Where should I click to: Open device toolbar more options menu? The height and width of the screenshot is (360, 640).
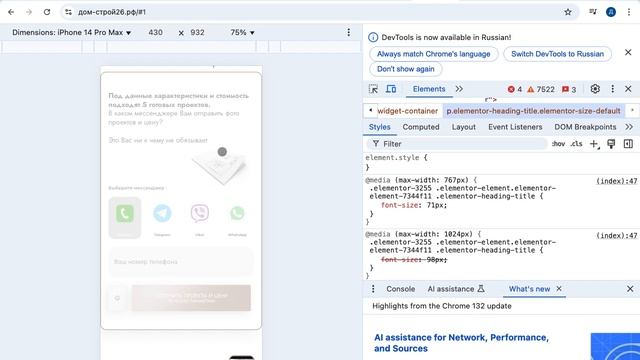tap(349, 33)
